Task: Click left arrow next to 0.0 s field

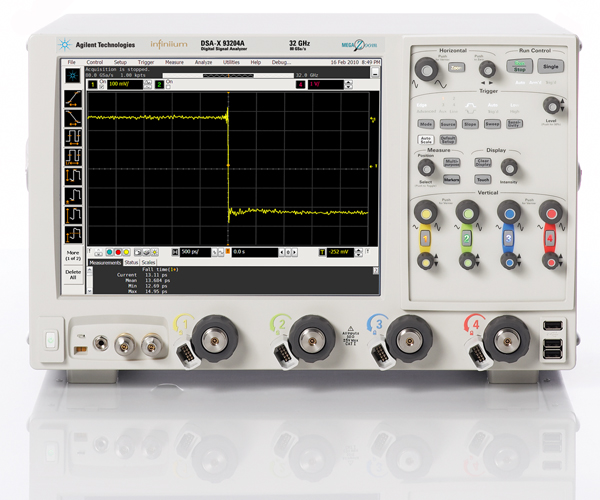Action: pyautogui.click(x=282, y=252)
